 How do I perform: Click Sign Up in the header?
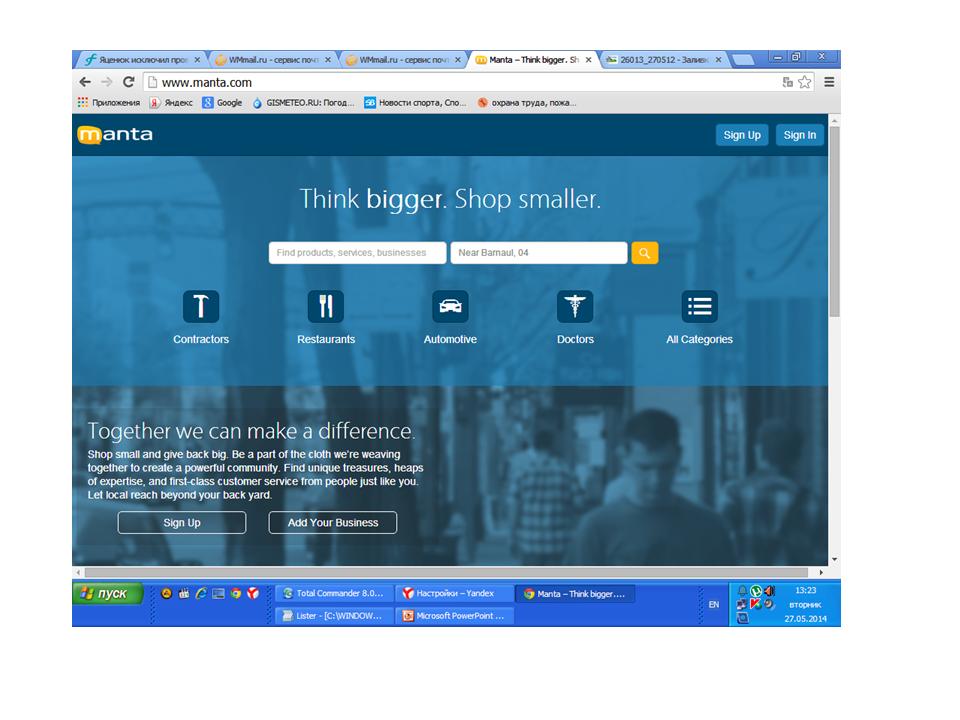[x=742, y=135]
